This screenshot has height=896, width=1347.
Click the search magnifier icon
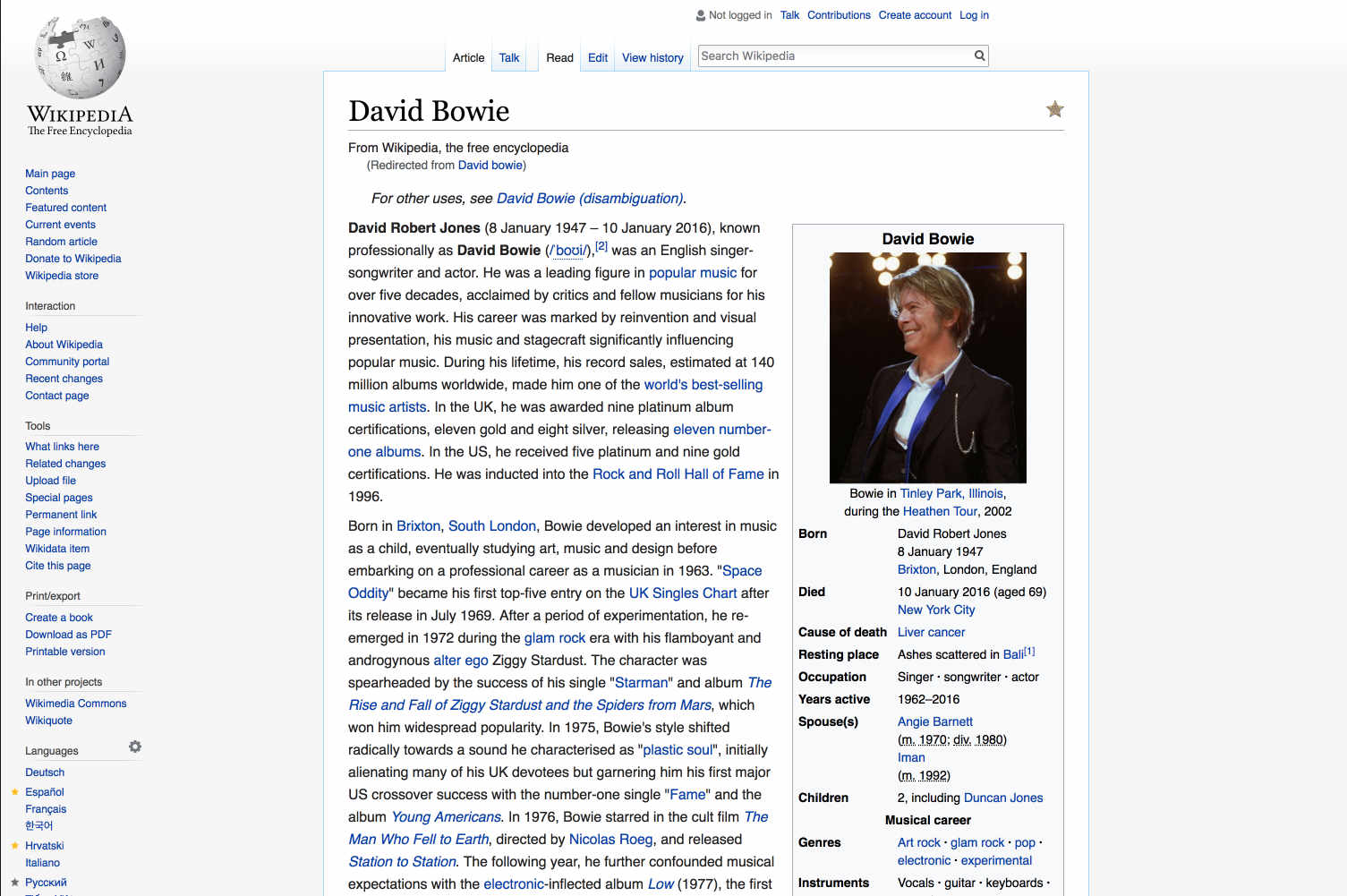click(979, 55)
